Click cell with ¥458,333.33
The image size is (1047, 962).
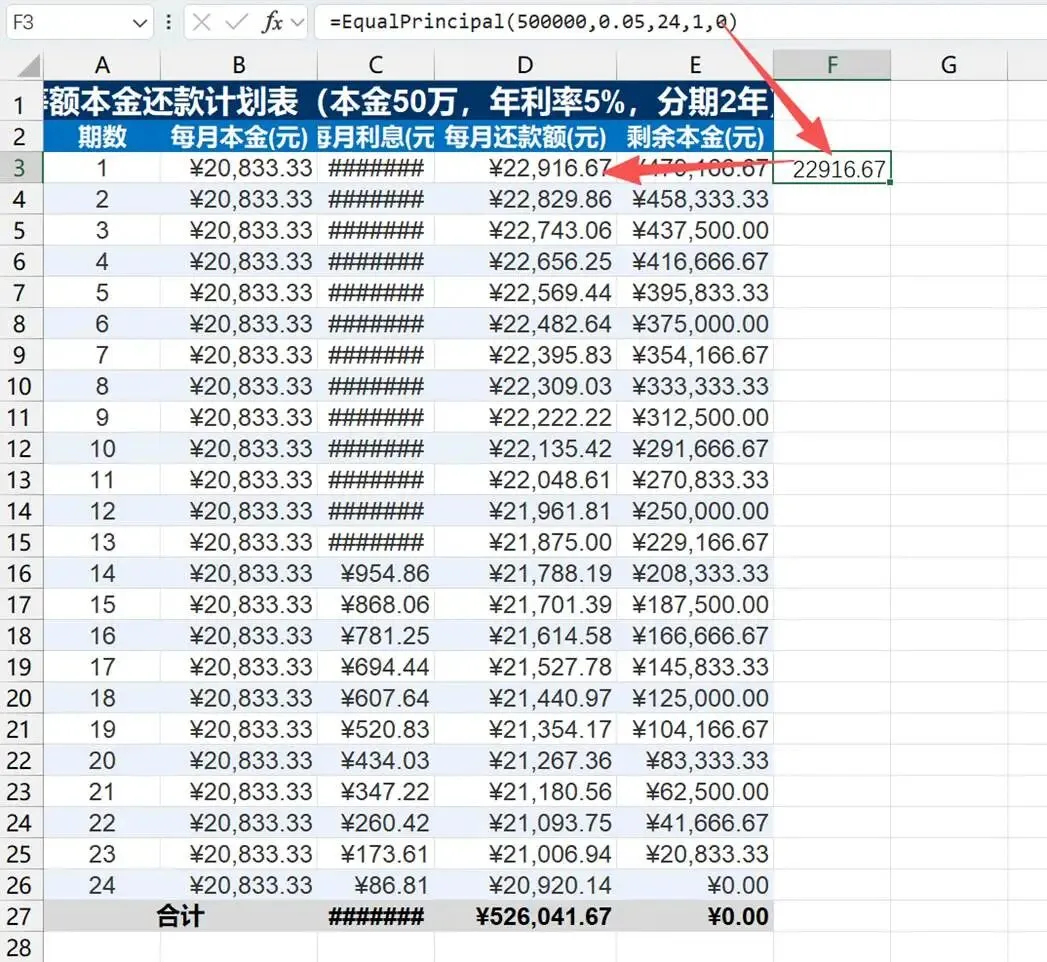click(694, 199)
